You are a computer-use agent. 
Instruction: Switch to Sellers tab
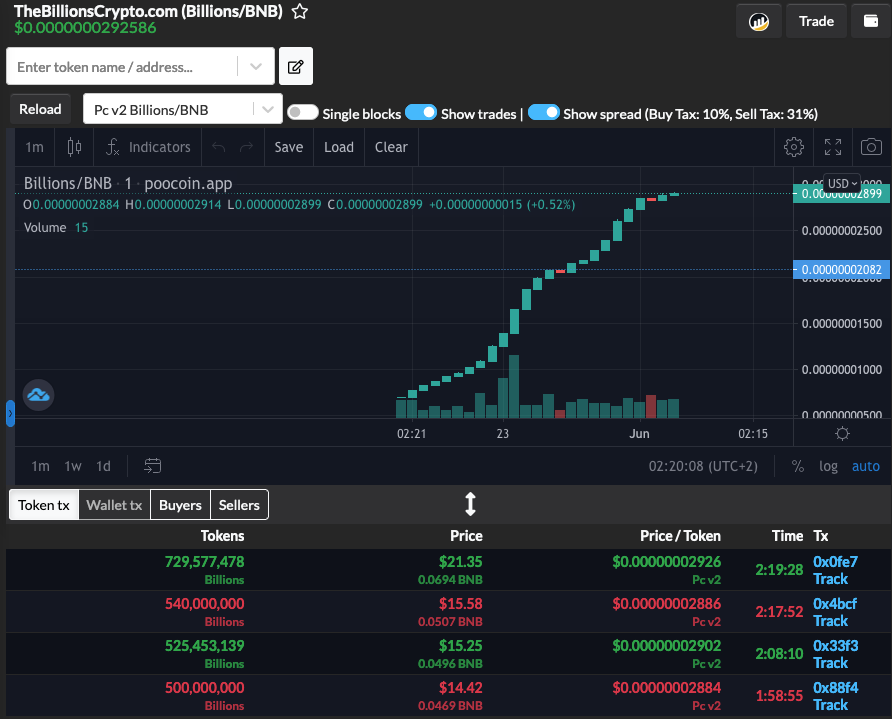point(239,505)
